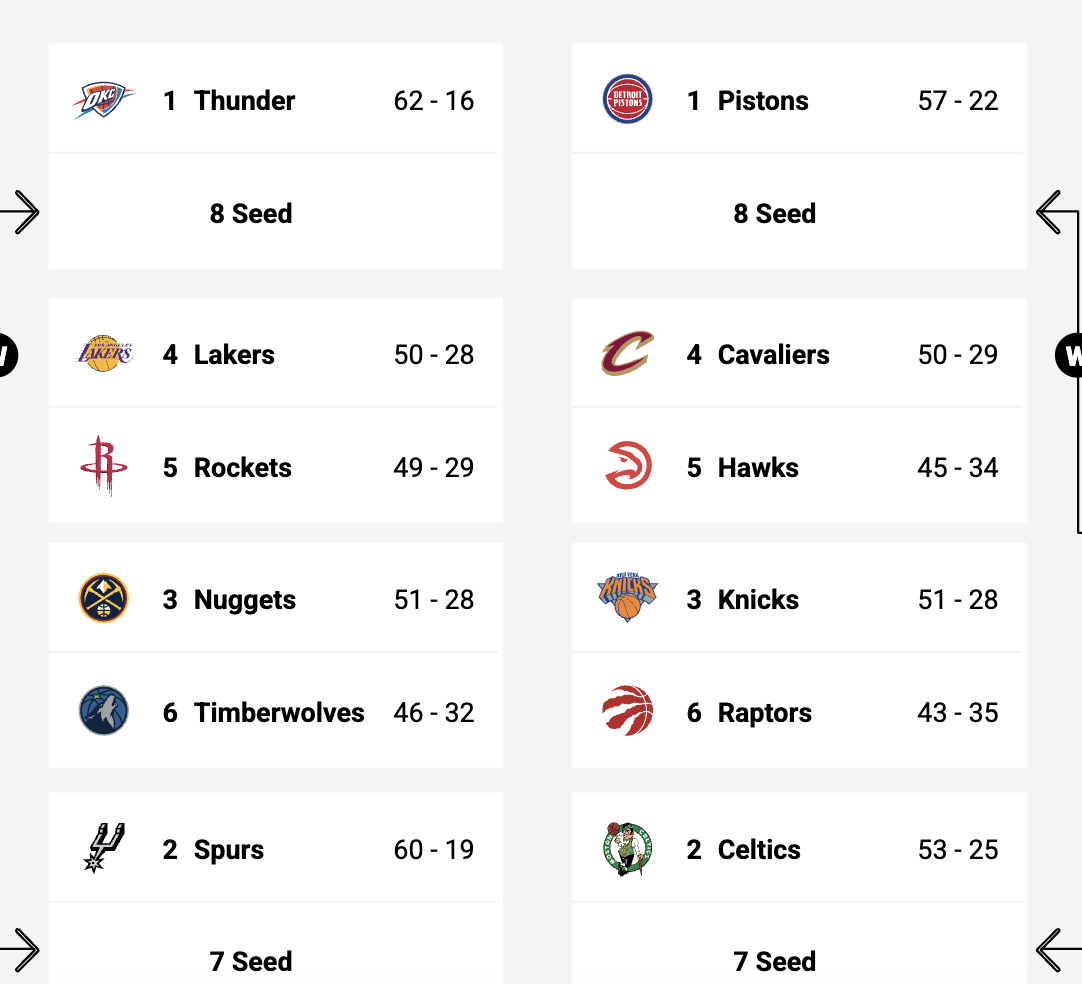The image size is (1082, 984).
Task: Open the Celtics team name link
Action: point(758,850)
